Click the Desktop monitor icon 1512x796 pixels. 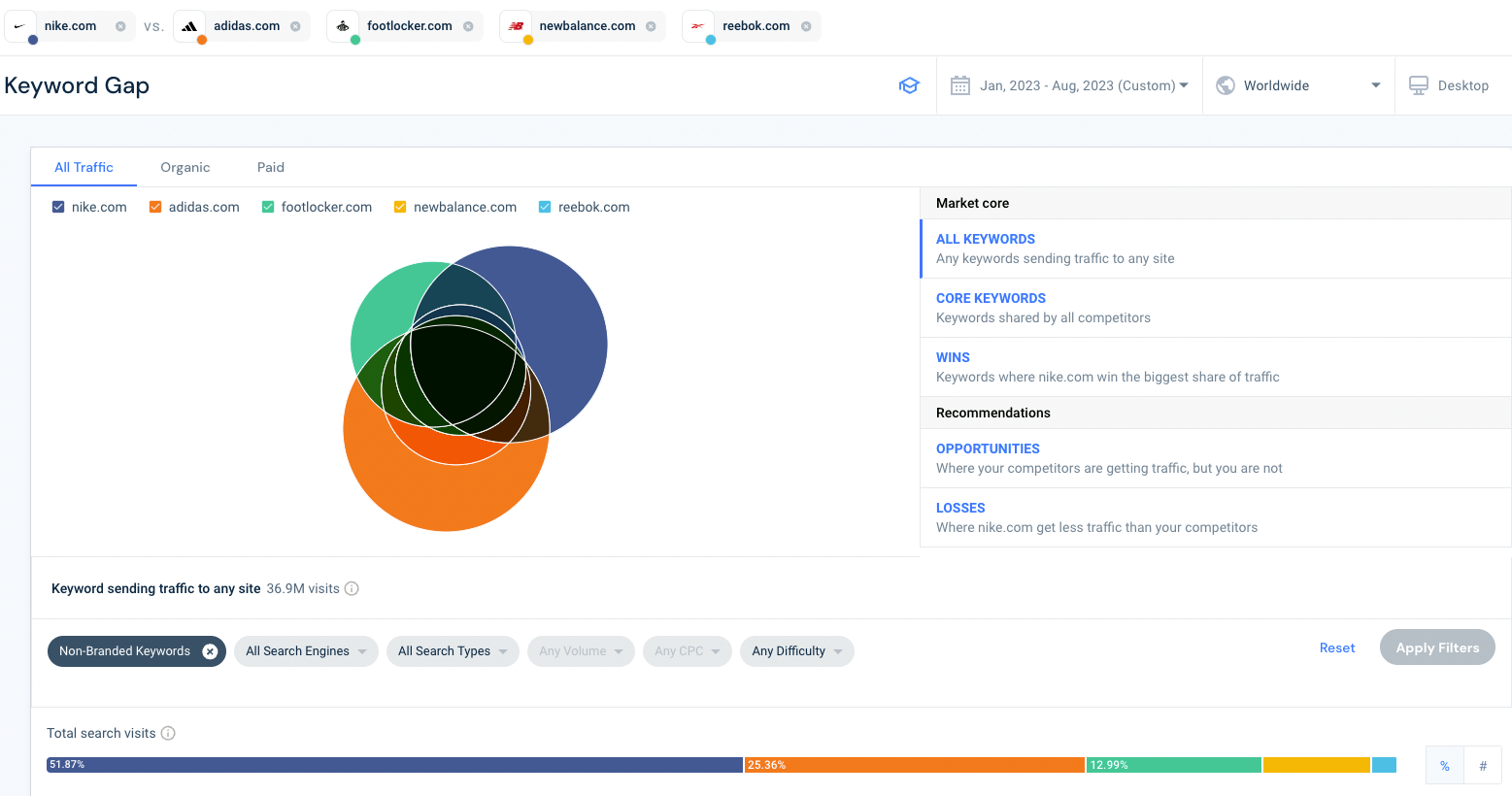[x=1419, y=85]
